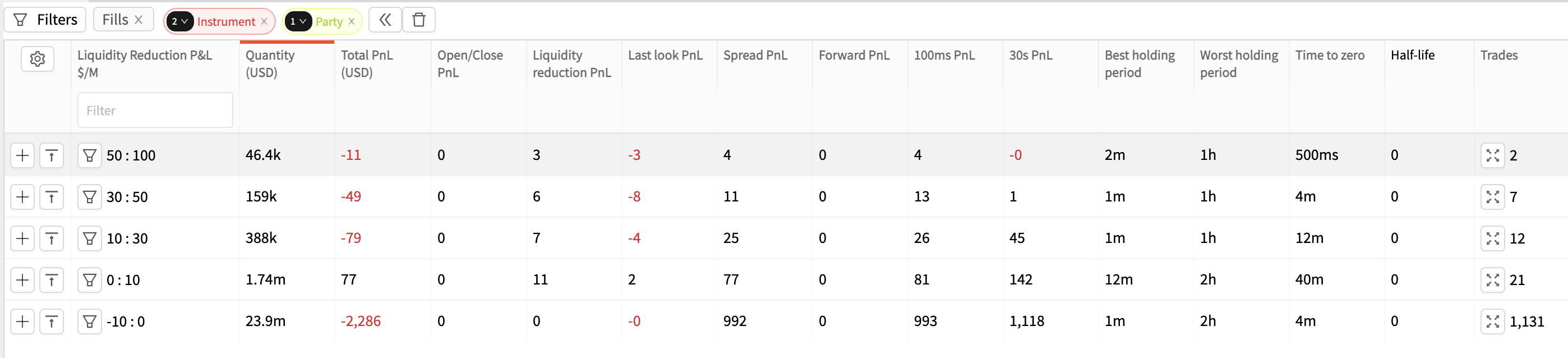1568x358 pixels.
Task: Collapse filters with the double-chevron icon
Action: (x=385, y=20)
